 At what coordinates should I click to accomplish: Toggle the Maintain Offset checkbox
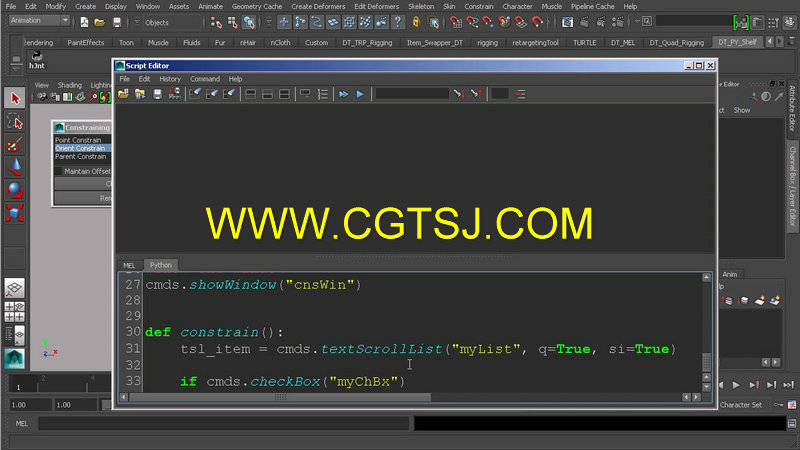click(59, 171)
